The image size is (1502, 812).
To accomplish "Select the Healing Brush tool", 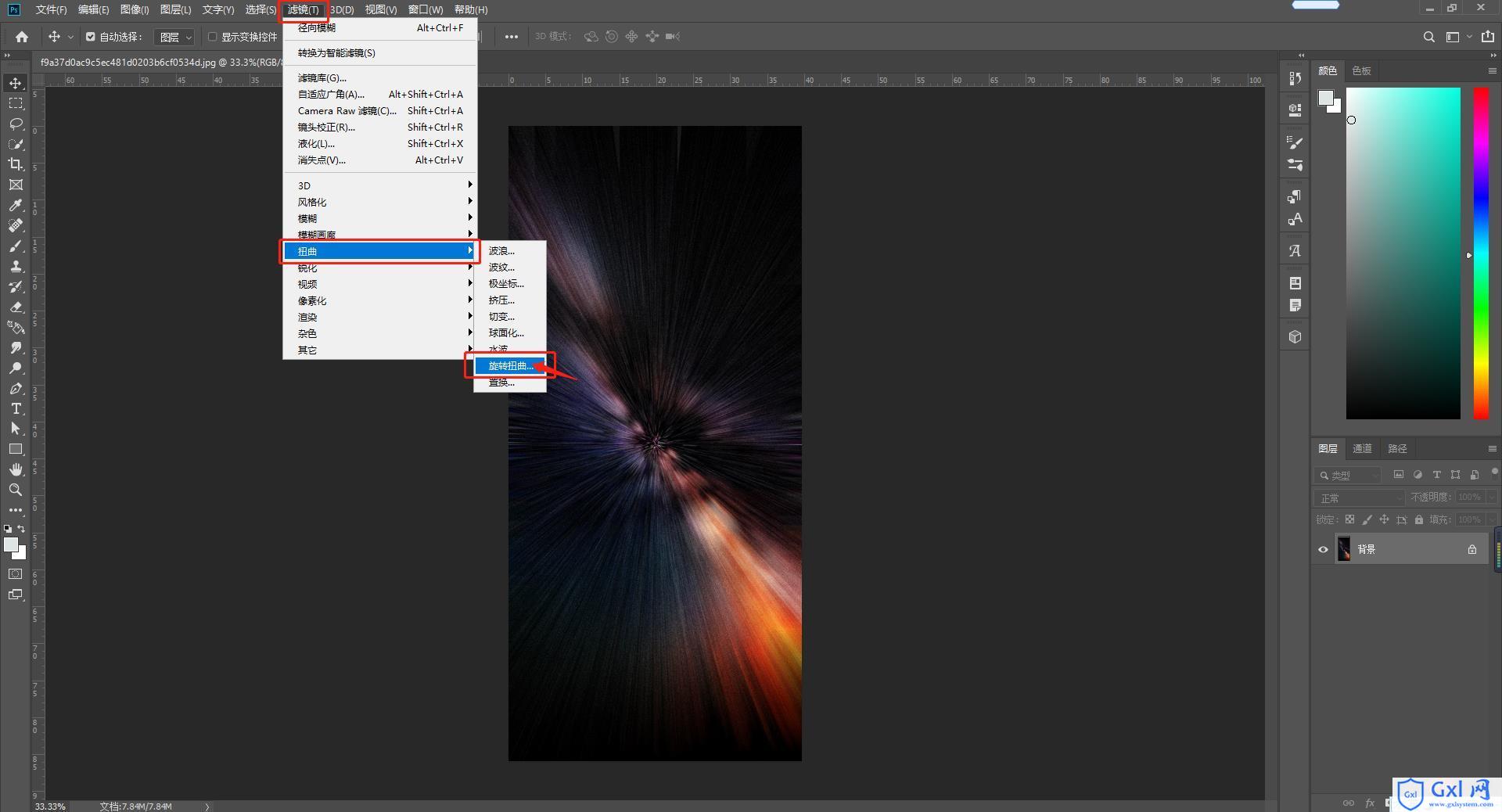I will coord(16,225).
